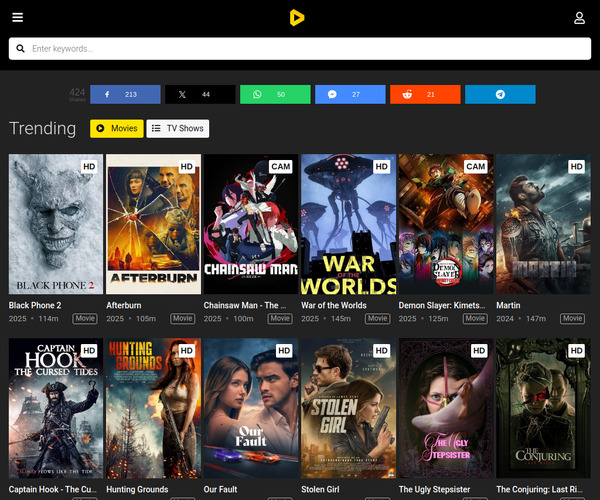Share on Facebook button

[125, 94]
